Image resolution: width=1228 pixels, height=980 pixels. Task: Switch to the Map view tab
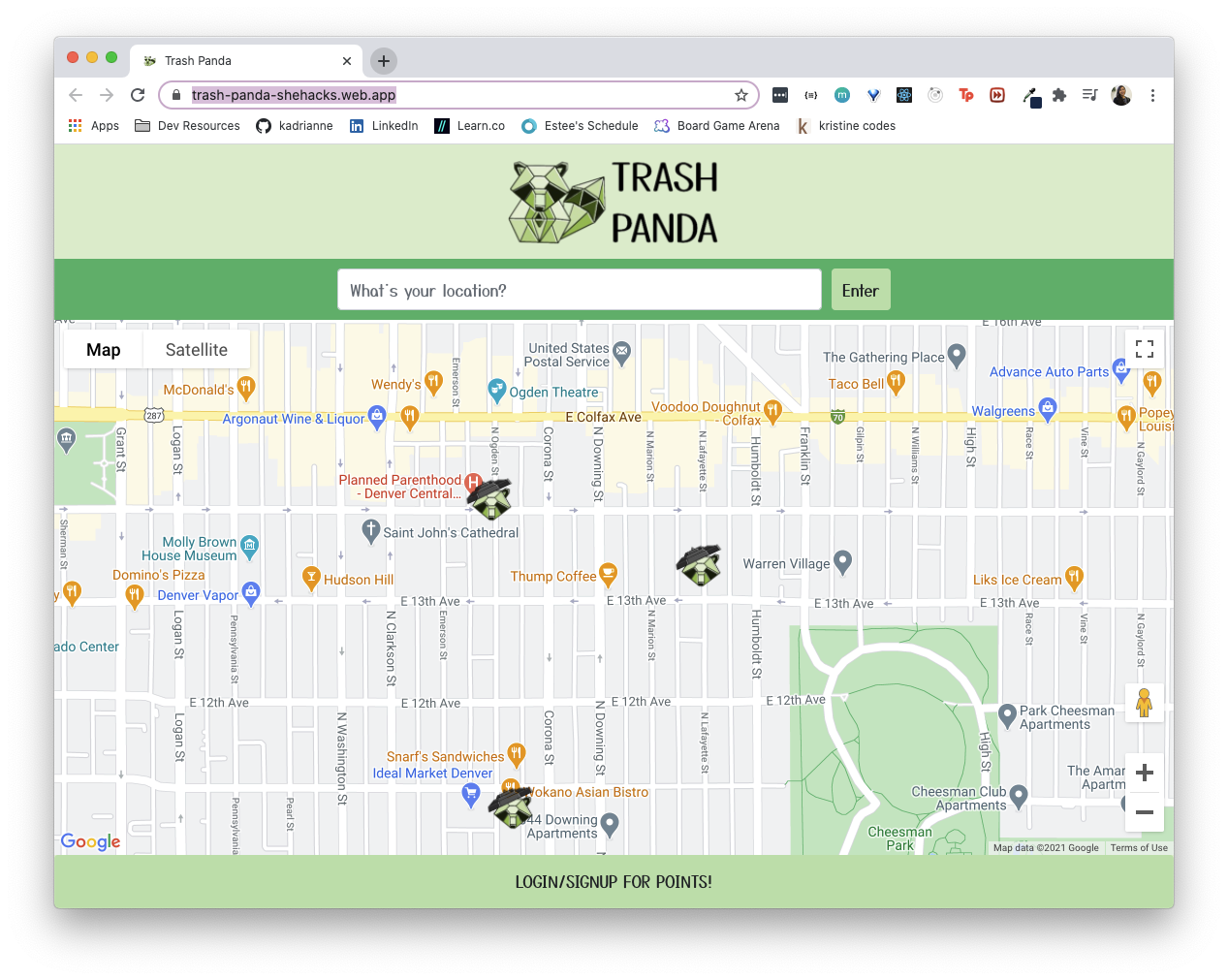point(104,350)
